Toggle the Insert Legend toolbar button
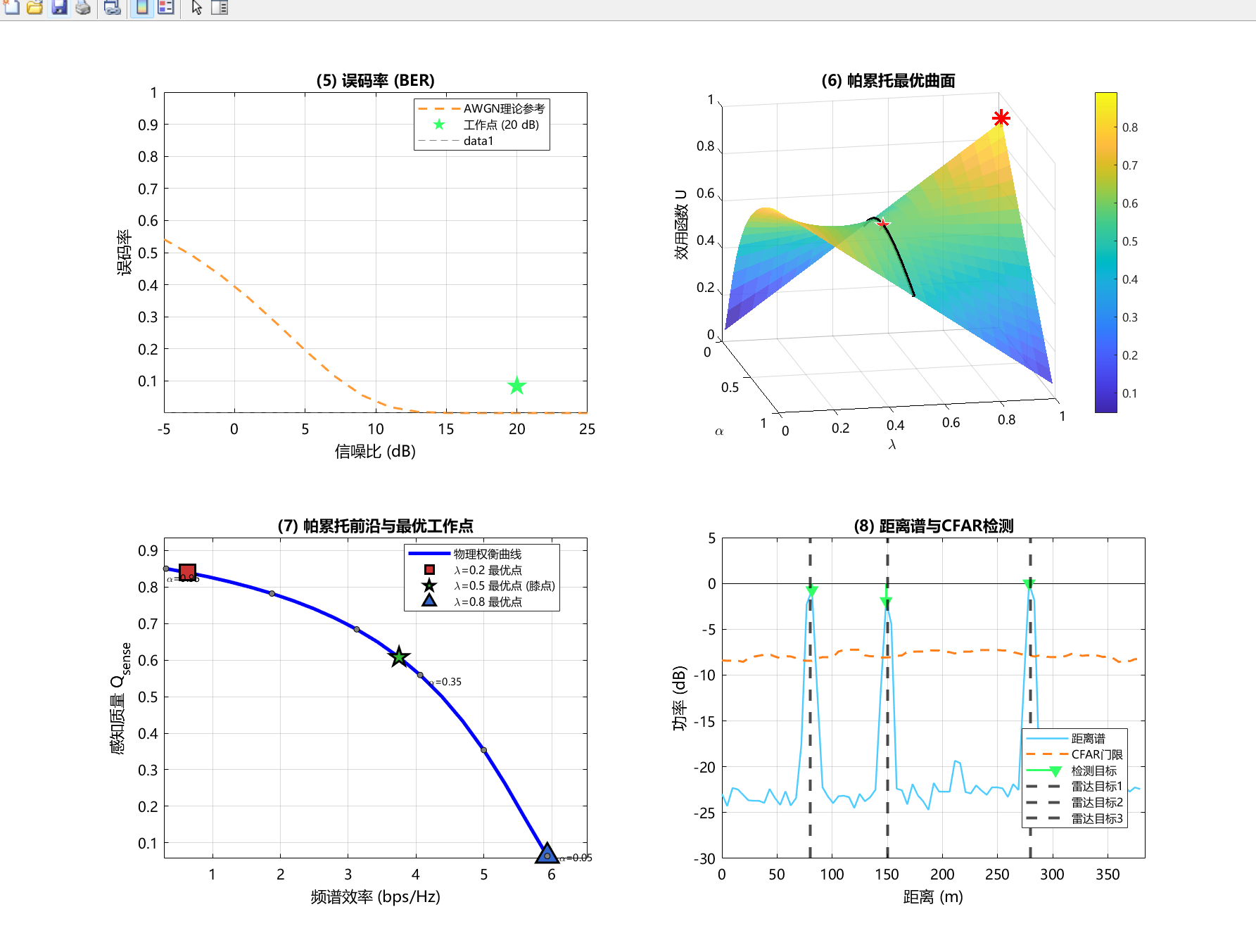Viewport: 1256px width, 952px height. [166, 7]
